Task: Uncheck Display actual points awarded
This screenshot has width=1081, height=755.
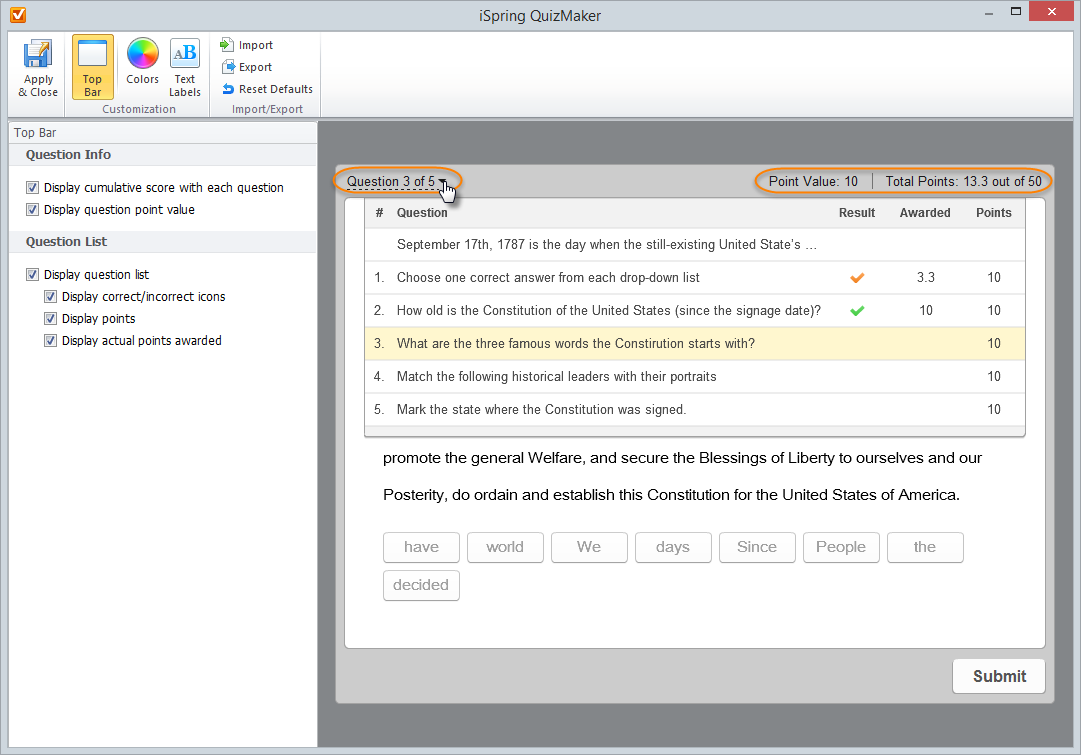Action: [51, 341]
